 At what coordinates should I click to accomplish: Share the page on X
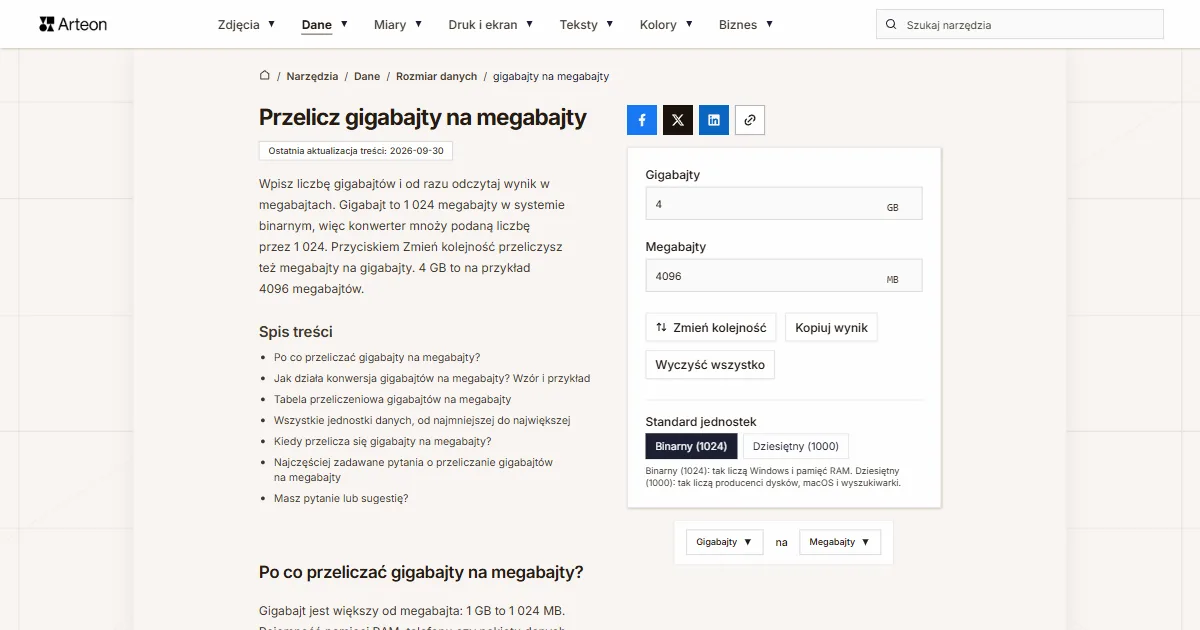click(678, 120)
